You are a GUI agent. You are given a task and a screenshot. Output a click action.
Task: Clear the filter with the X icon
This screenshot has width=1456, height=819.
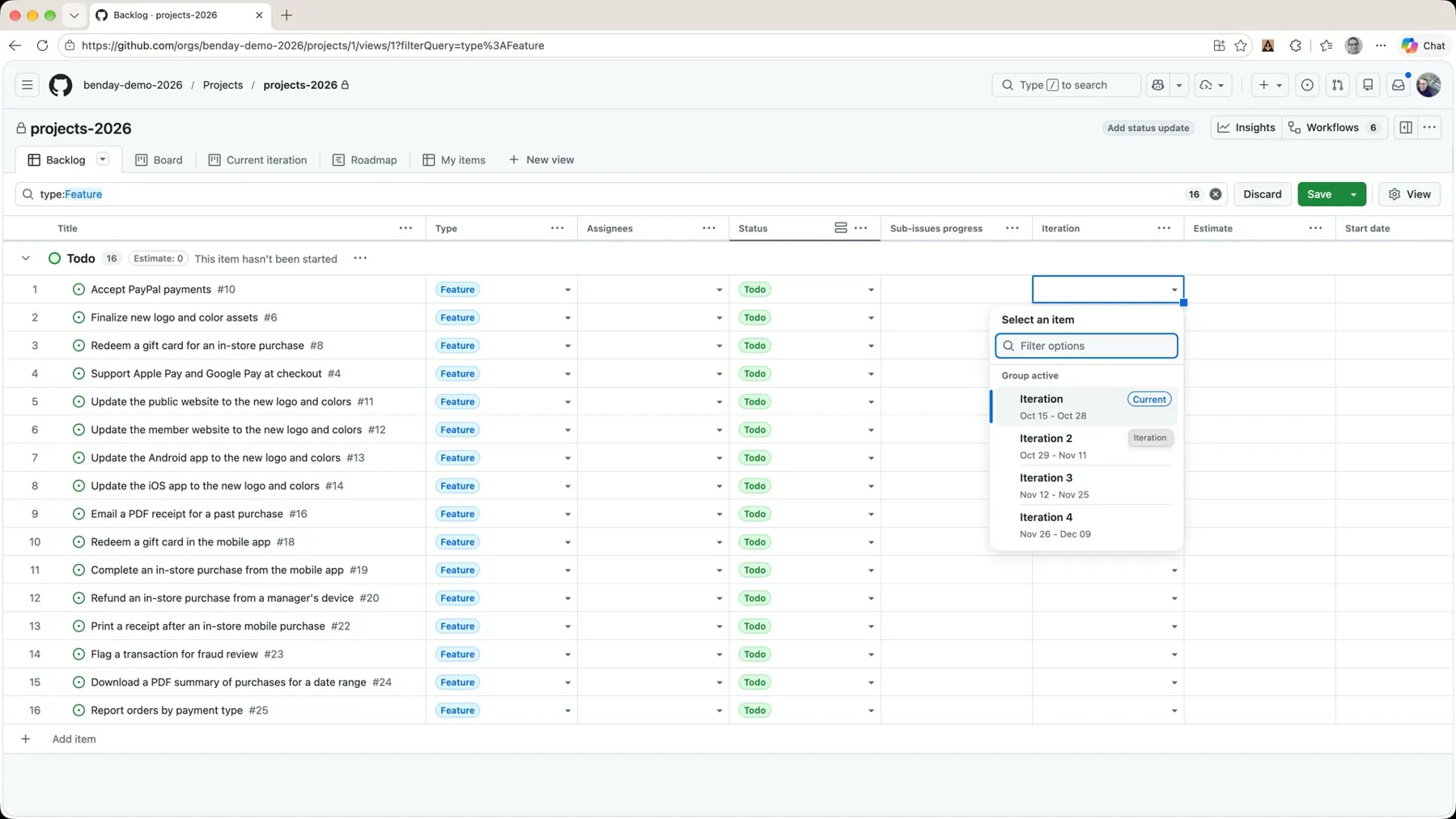click(x=1216, y=194)
